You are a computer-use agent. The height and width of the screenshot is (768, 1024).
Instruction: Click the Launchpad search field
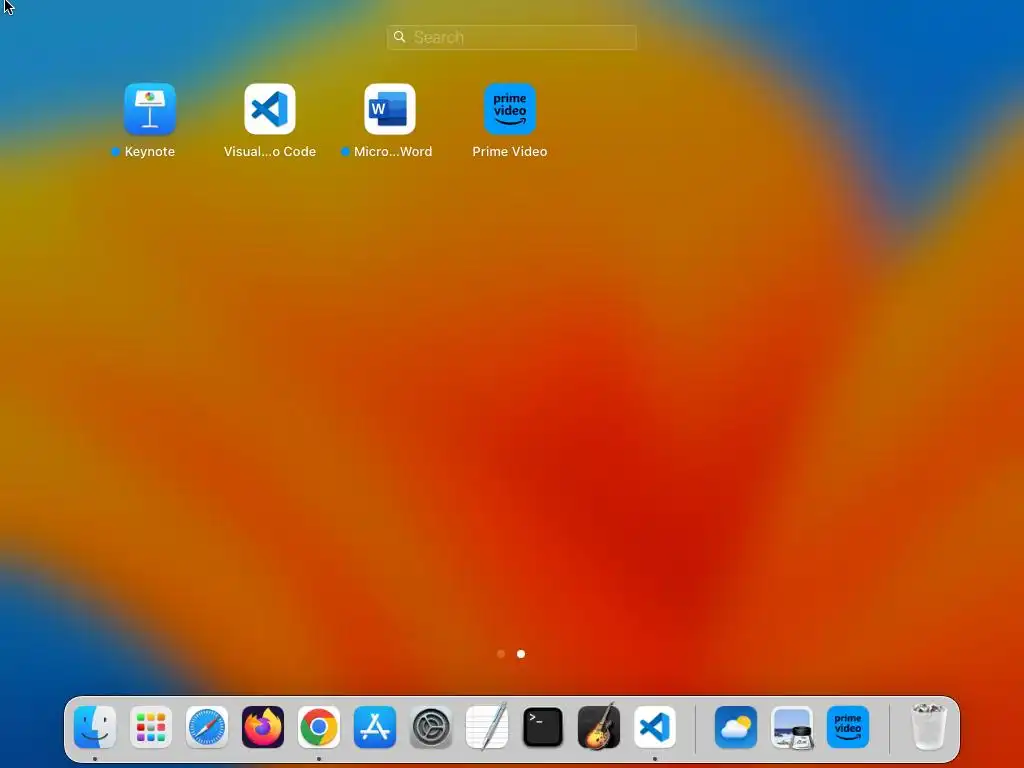(511, 37)
